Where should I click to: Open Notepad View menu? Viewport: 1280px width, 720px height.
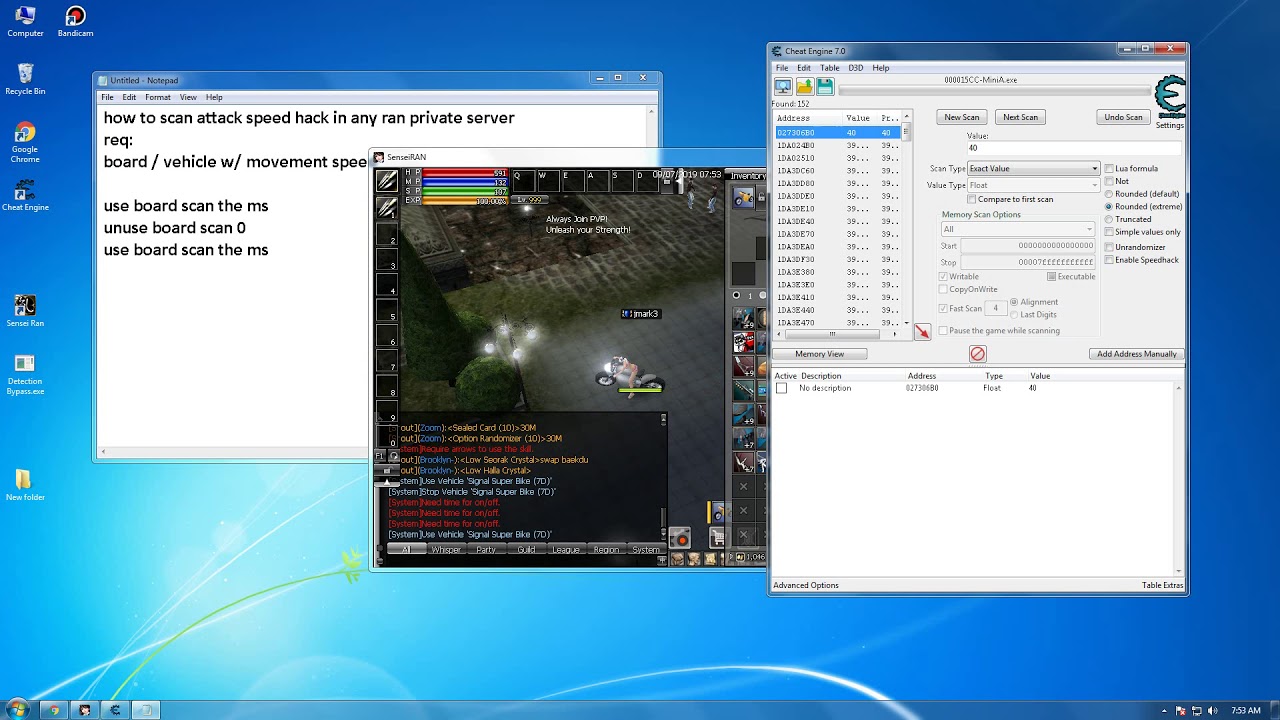coord(188,97)
